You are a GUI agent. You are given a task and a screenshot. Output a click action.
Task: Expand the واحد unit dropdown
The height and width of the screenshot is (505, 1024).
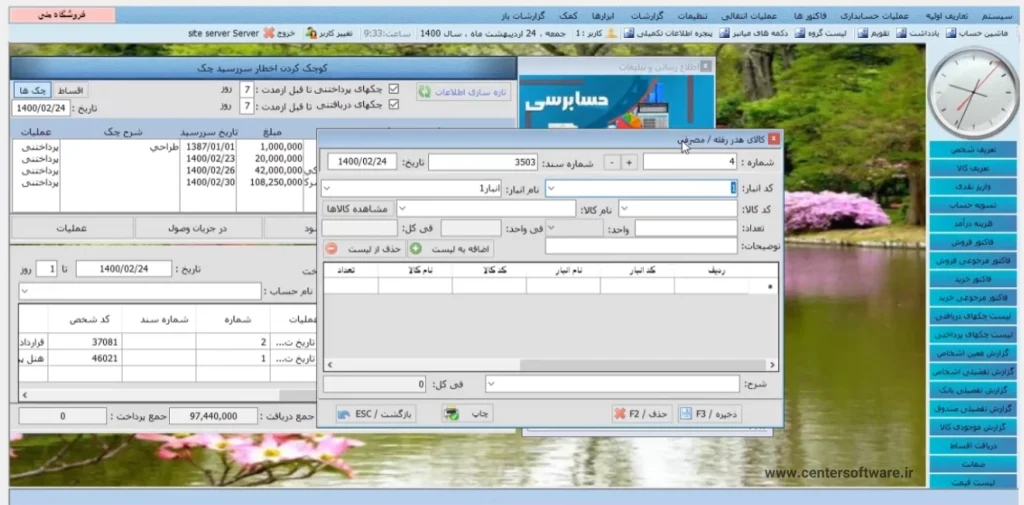[x=551, y=228]
